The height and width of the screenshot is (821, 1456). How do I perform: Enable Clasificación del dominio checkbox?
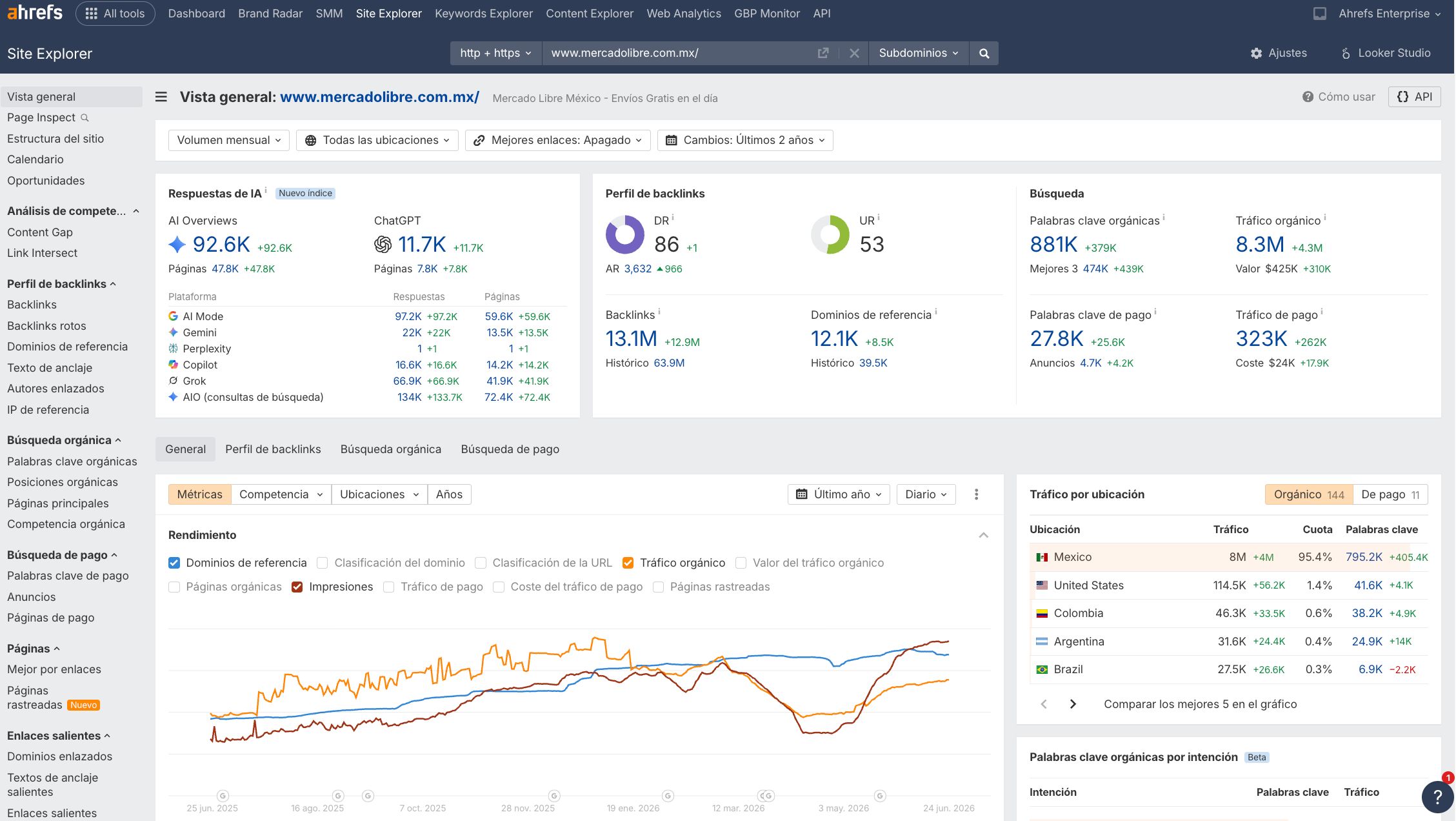click(x=323, y=563)
